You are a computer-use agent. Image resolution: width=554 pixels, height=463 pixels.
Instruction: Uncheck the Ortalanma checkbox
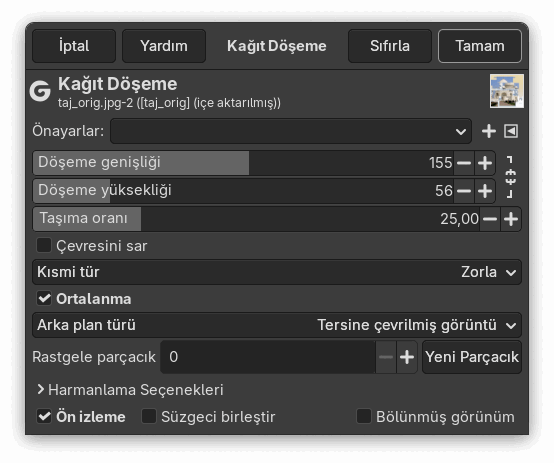44,299
